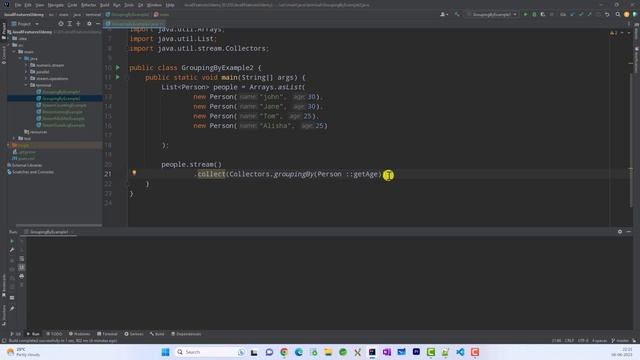Viewport: 640px width, 360px height.
Task: Expand the parallel package
Action: pos(26,72)
